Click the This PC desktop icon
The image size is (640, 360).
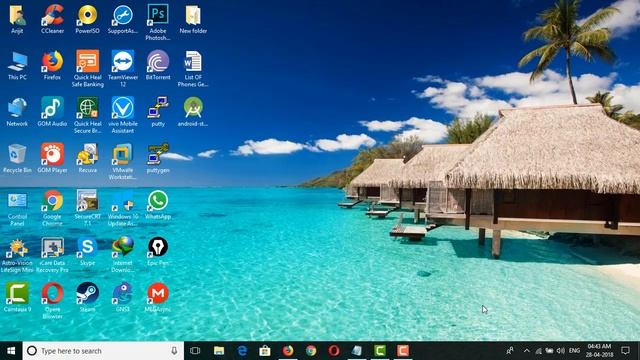coord(17,65)
